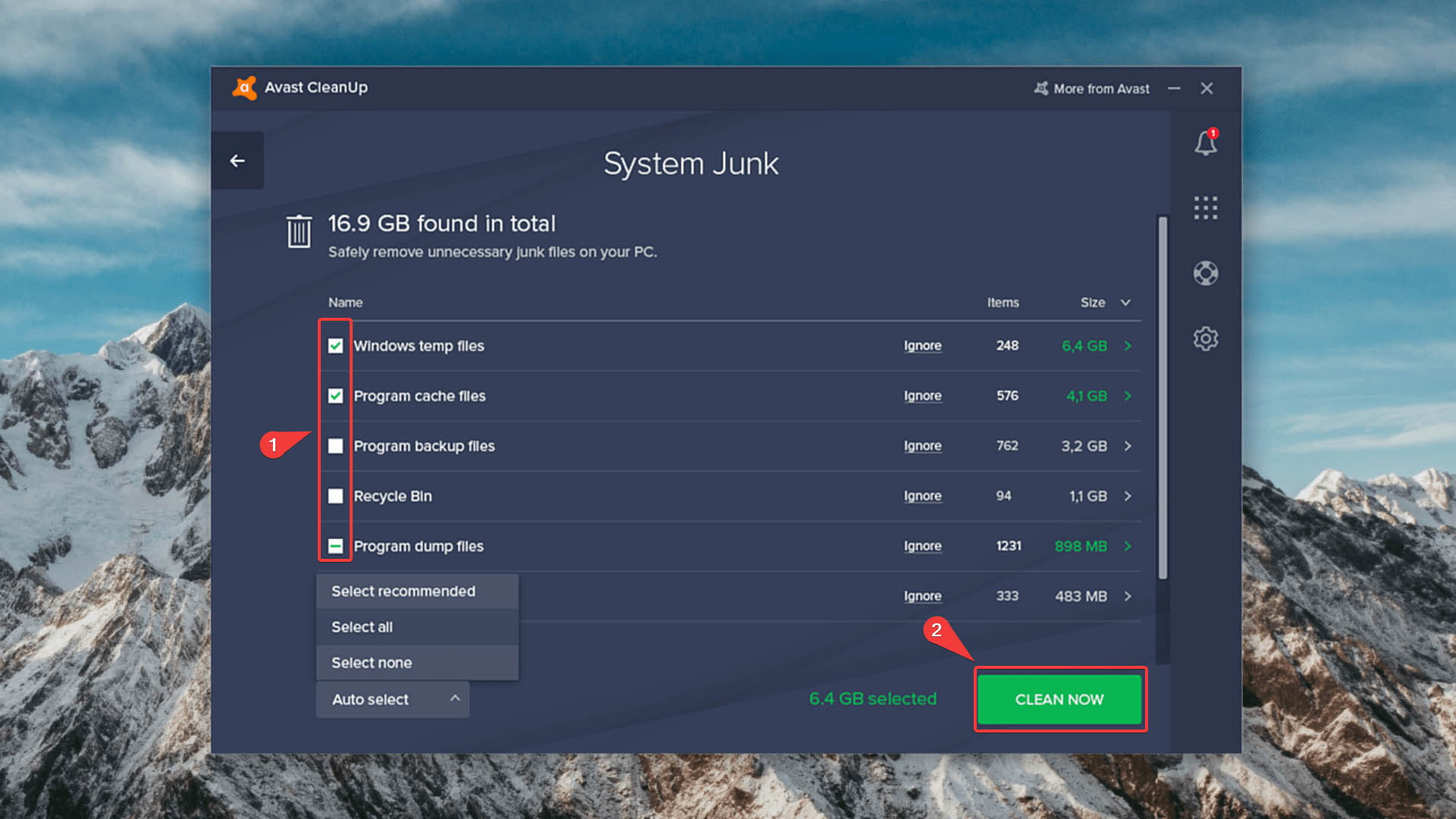This screenshot has height=819, width=1456.
Task: Enable Program backup files checkbox
Action: 335,445
